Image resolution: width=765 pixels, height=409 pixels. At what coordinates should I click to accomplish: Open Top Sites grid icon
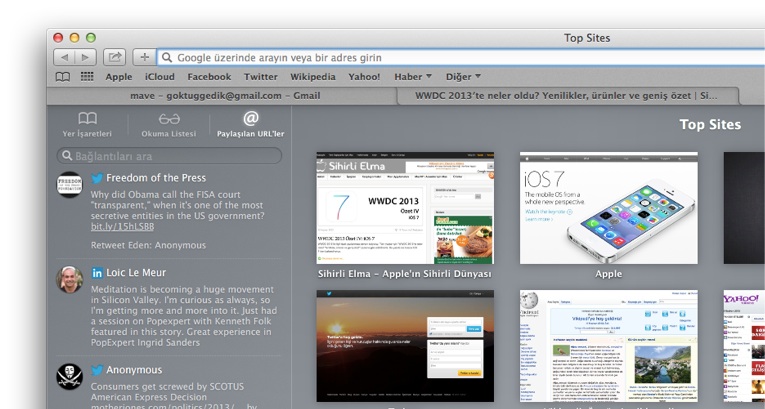coord(87,77)
